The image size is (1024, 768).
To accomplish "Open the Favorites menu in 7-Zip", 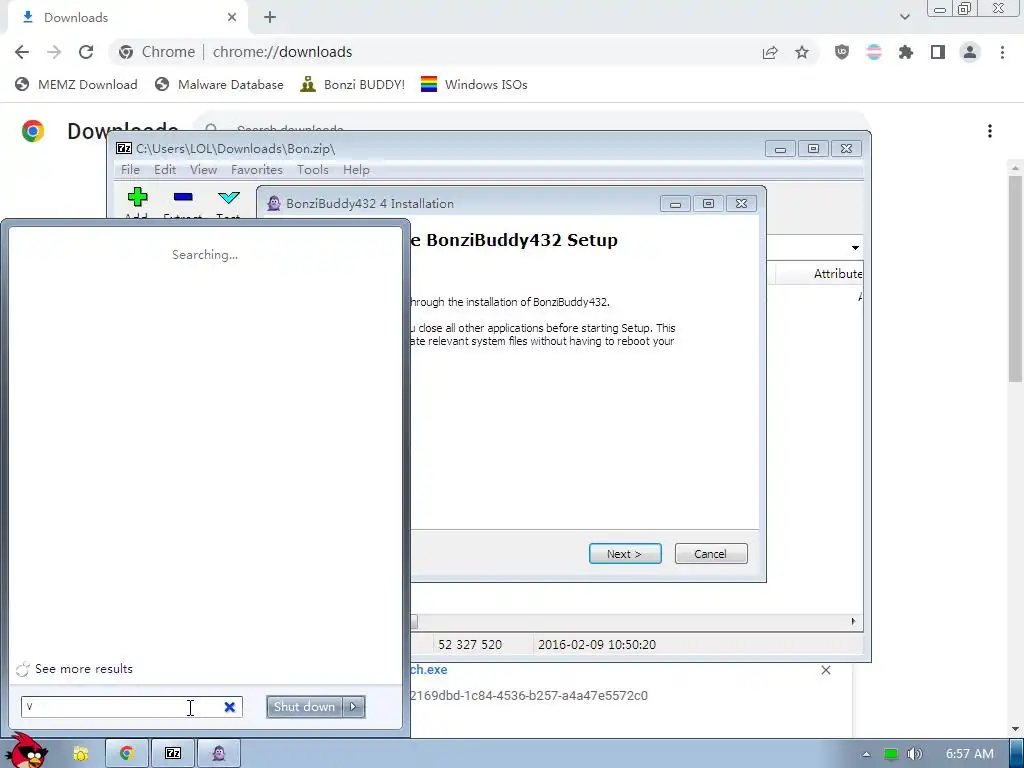I will 257,170.
